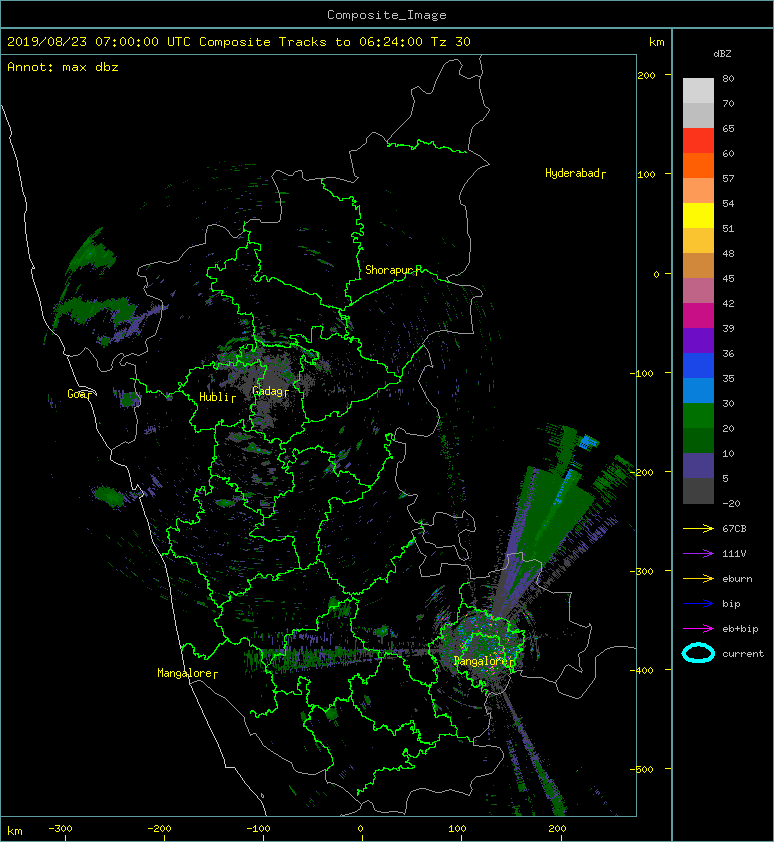Pick the lightest gray swatch below 80
Image resolution: width=774 pixels, height=842 pixels.
click(698, 91)
